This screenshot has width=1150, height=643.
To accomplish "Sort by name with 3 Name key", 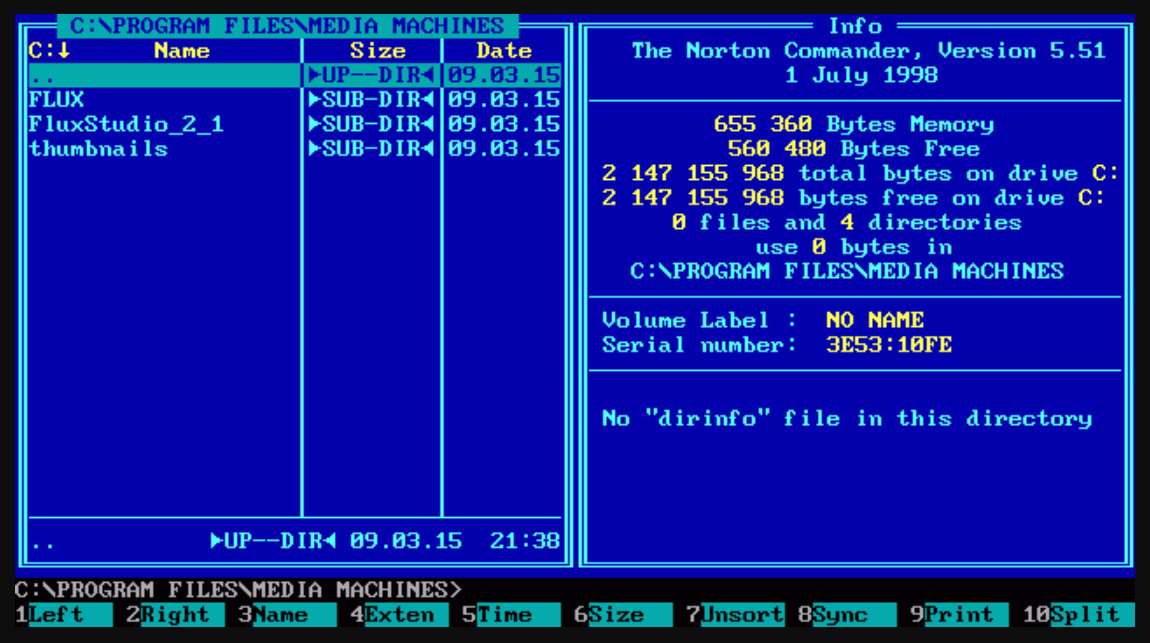I will pos(288,614).
